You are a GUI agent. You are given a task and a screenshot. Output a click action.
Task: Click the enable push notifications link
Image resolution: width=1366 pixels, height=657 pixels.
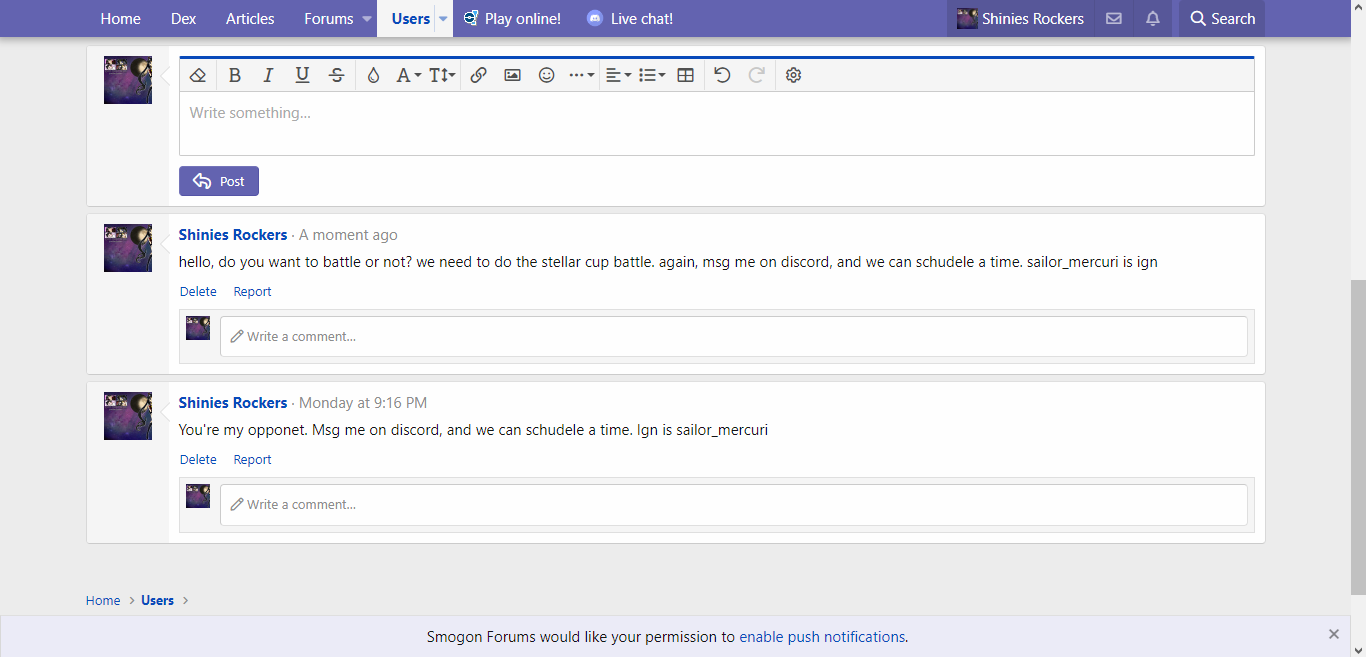(x=822, y=637)
